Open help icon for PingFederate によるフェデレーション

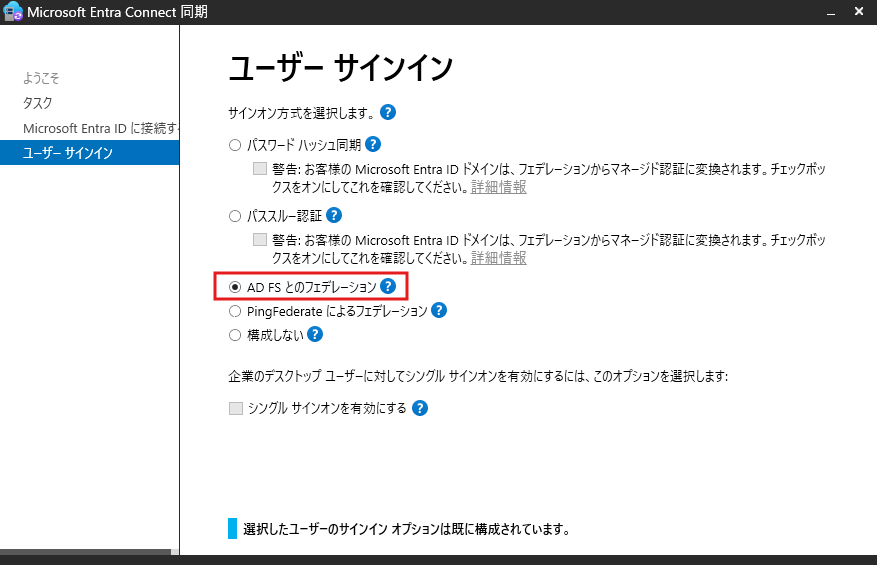(438, 311)
